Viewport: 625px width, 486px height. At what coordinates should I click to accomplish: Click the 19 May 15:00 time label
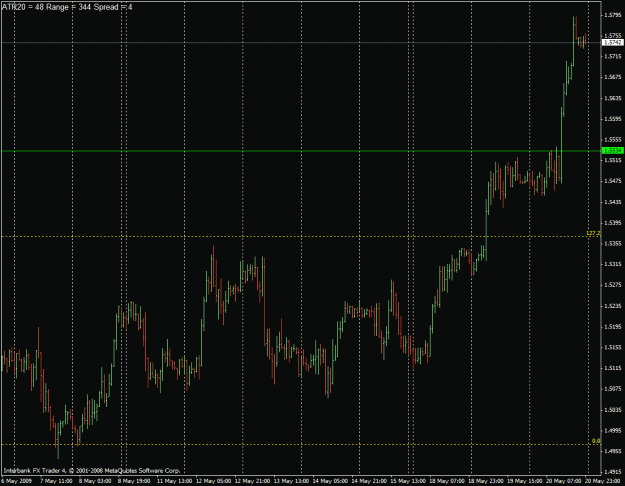click(x=525, y=481)
